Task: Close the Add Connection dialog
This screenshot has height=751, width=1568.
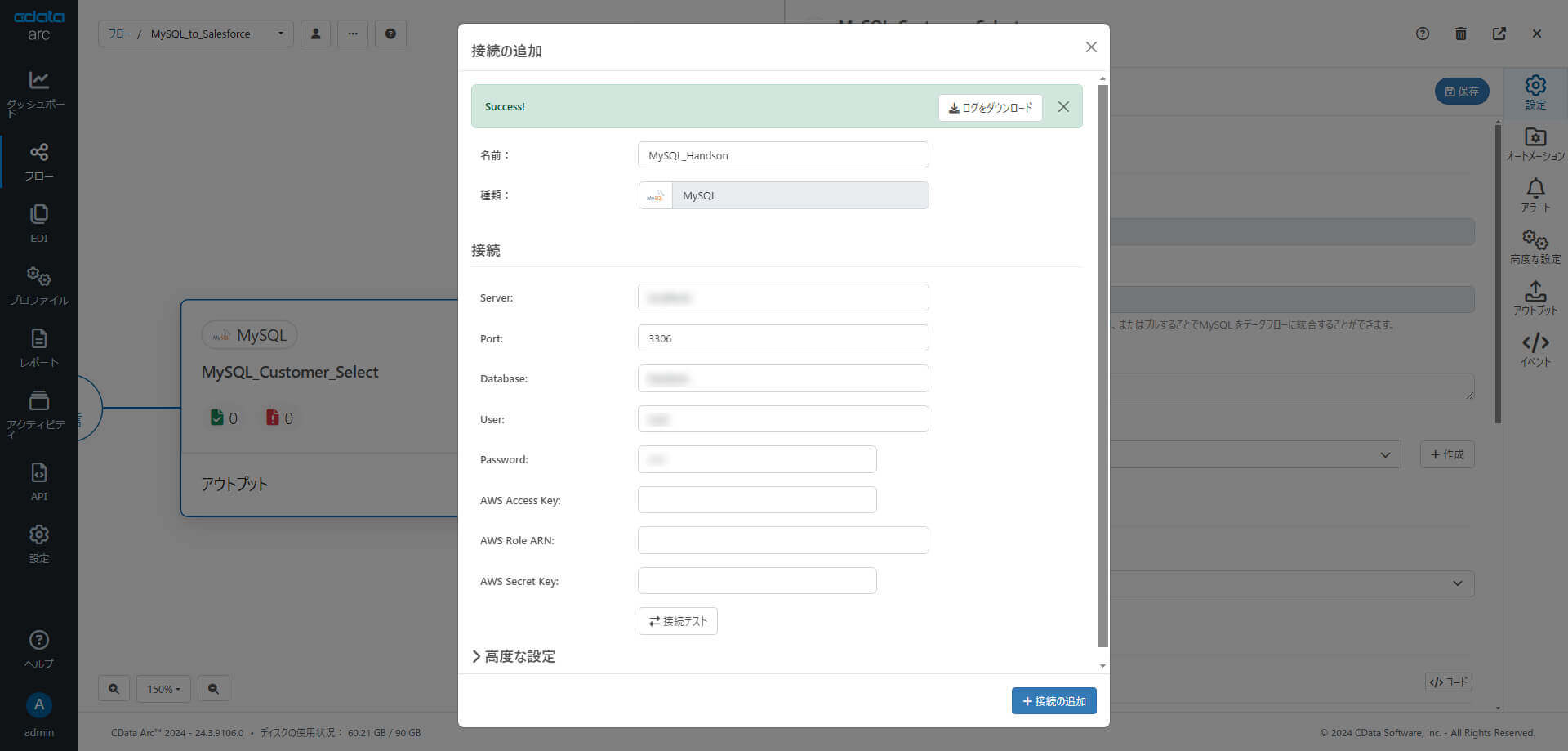Action: tap(1091, 47)
